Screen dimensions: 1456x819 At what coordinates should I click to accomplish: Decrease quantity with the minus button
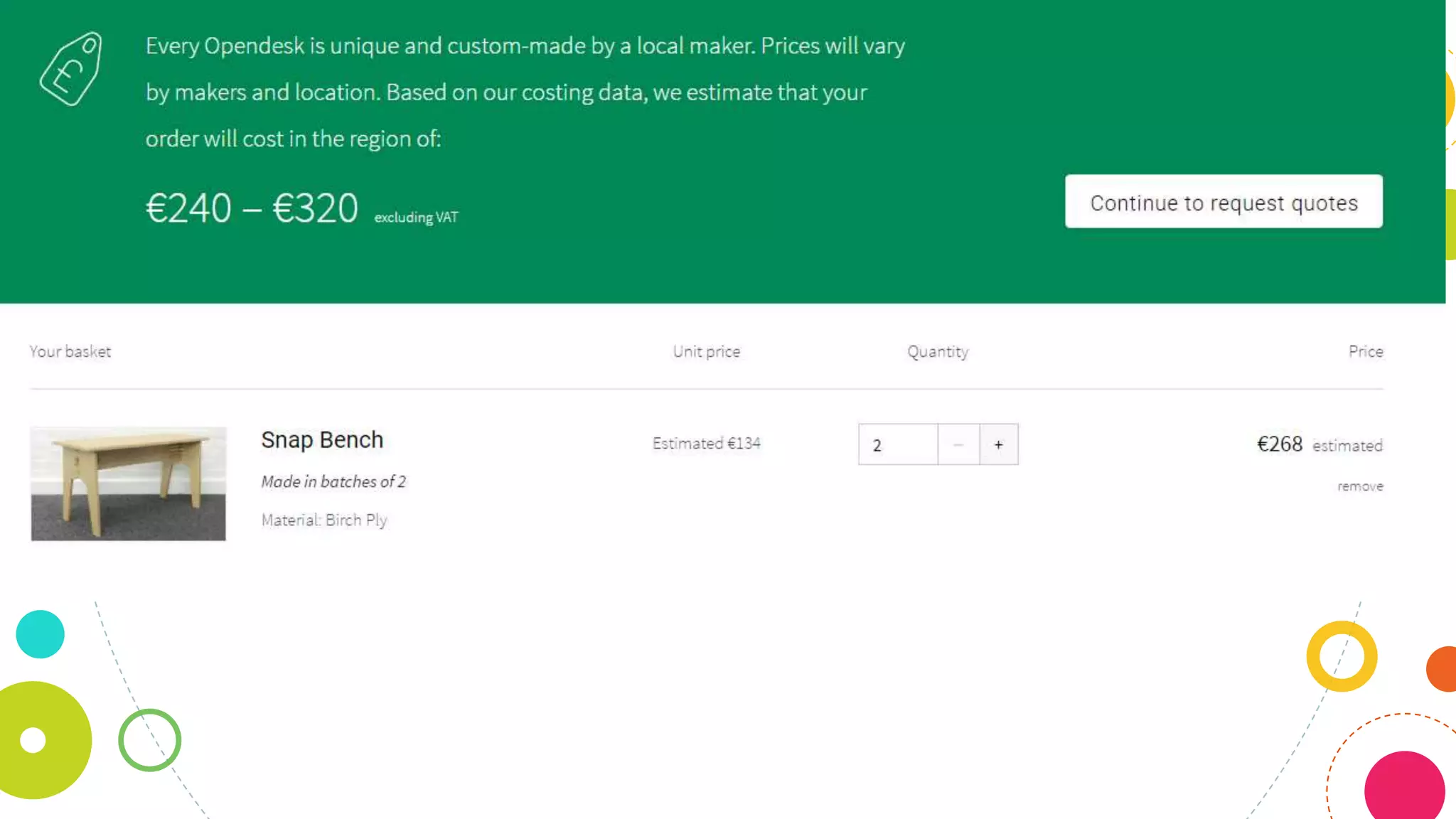[x=958, y=444]
